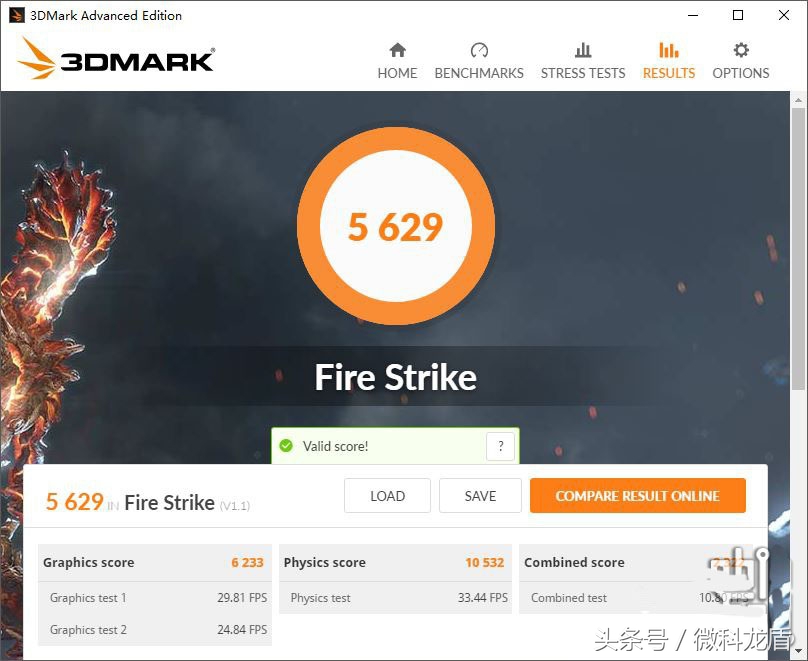Click the 3DMark logo in header
The height and width of the screenshot is (661, 808).
click(116, 58)
